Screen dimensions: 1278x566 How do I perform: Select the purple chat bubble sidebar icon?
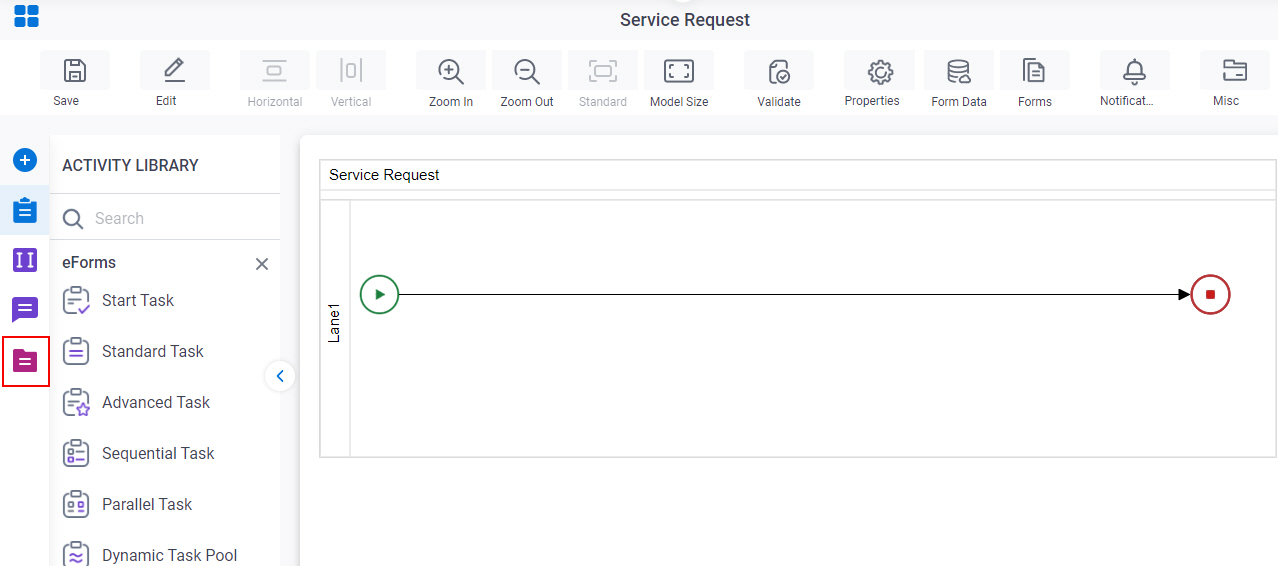[x=25, y=310]
